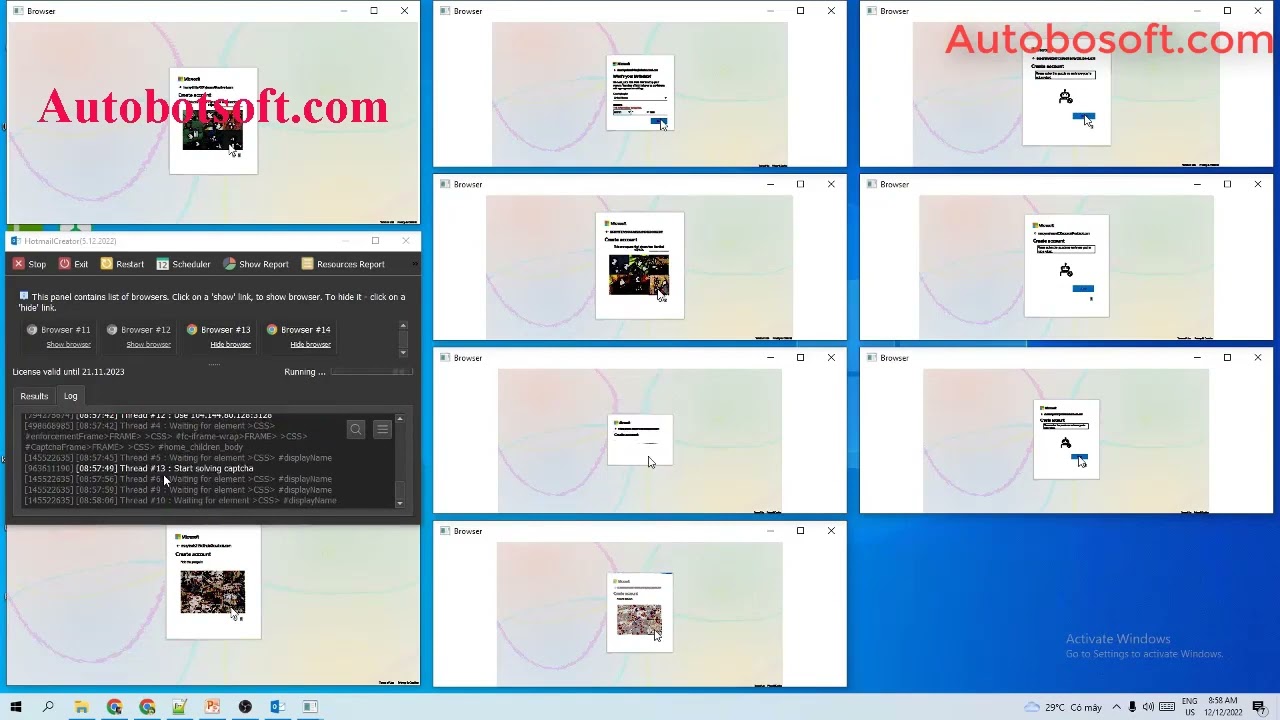The height and width of the screenshot is (720, 1280).
Task: Click the panel info icon
Action: pyautogui.click(x=24, y=296)
